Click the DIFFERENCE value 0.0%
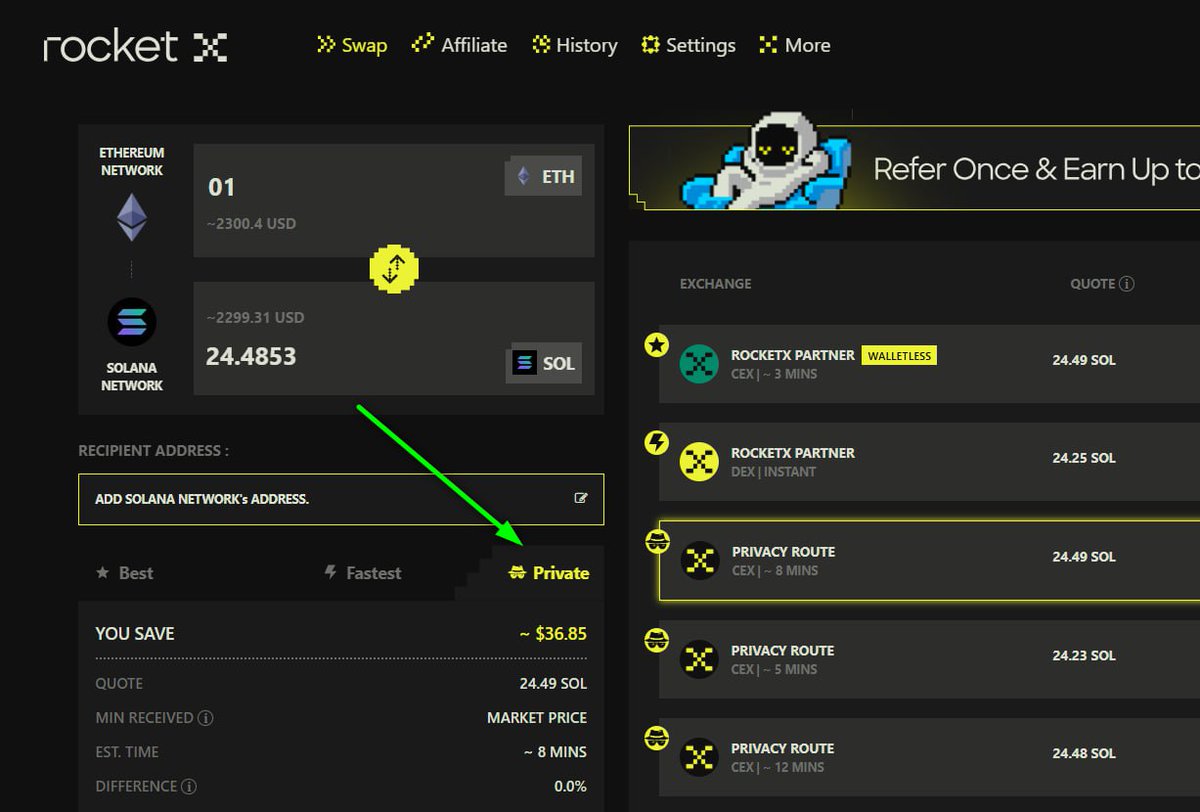The height and width of the screenshot is (812, 1200). coord(570,787)
